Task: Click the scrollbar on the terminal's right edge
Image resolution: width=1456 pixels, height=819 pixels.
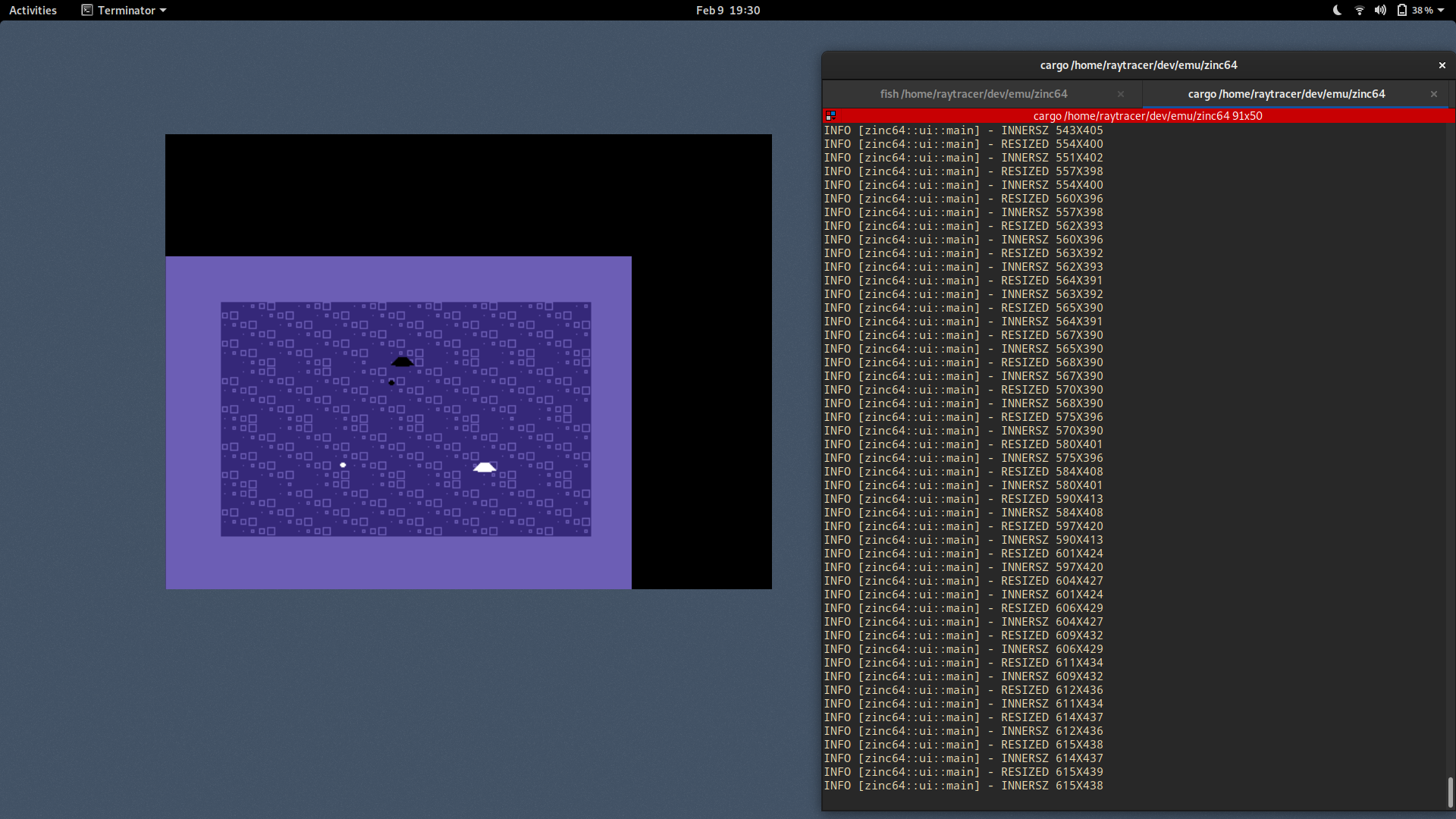Action: point(1451,793)
